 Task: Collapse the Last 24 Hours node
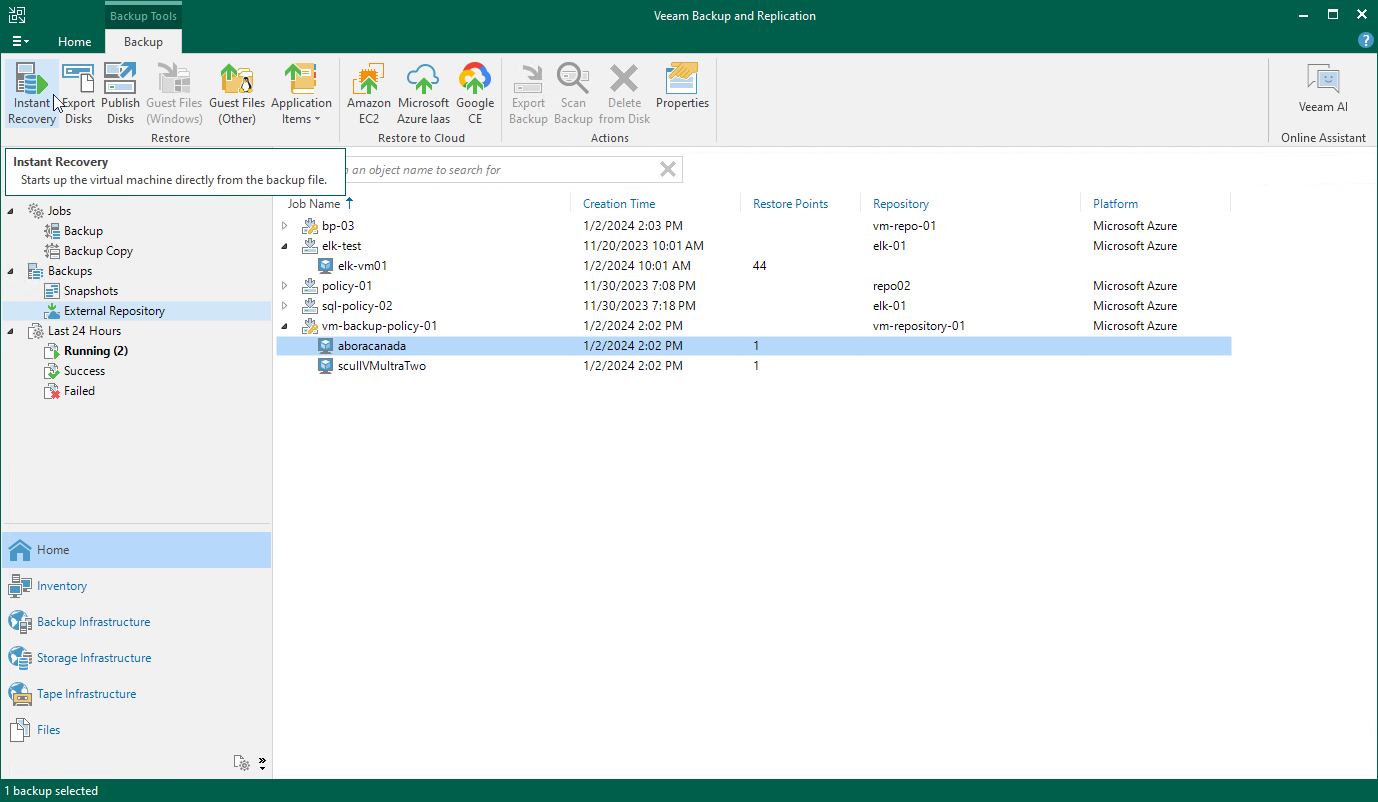click(12, 331)
